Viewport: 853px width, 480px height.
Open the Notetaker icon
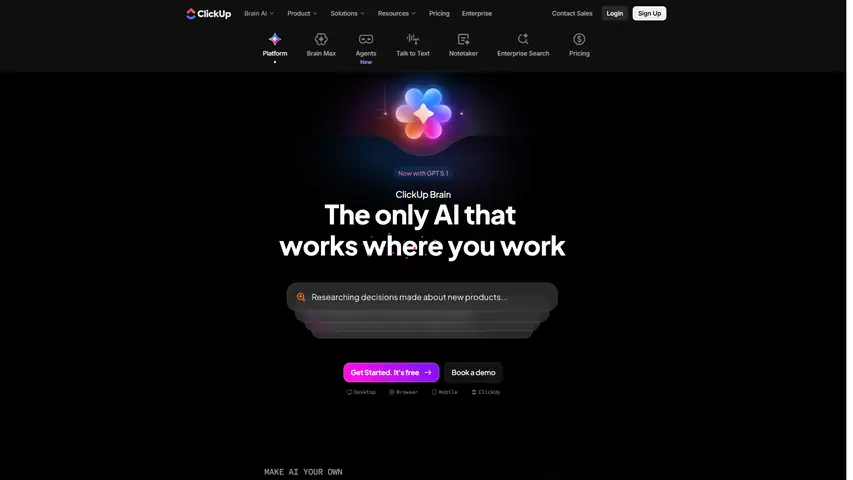(x=463, y=39)
